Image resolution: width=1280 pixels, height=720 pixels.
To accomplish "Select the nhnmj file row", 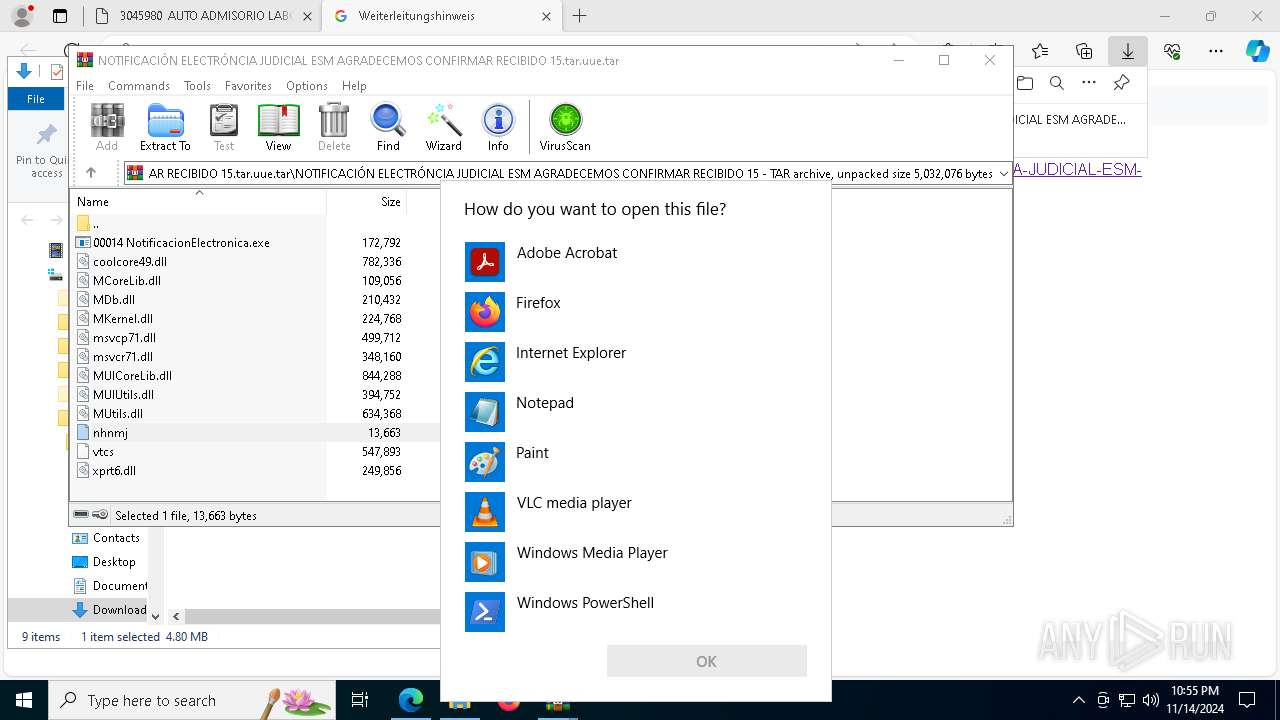I will tap(255, 432).
